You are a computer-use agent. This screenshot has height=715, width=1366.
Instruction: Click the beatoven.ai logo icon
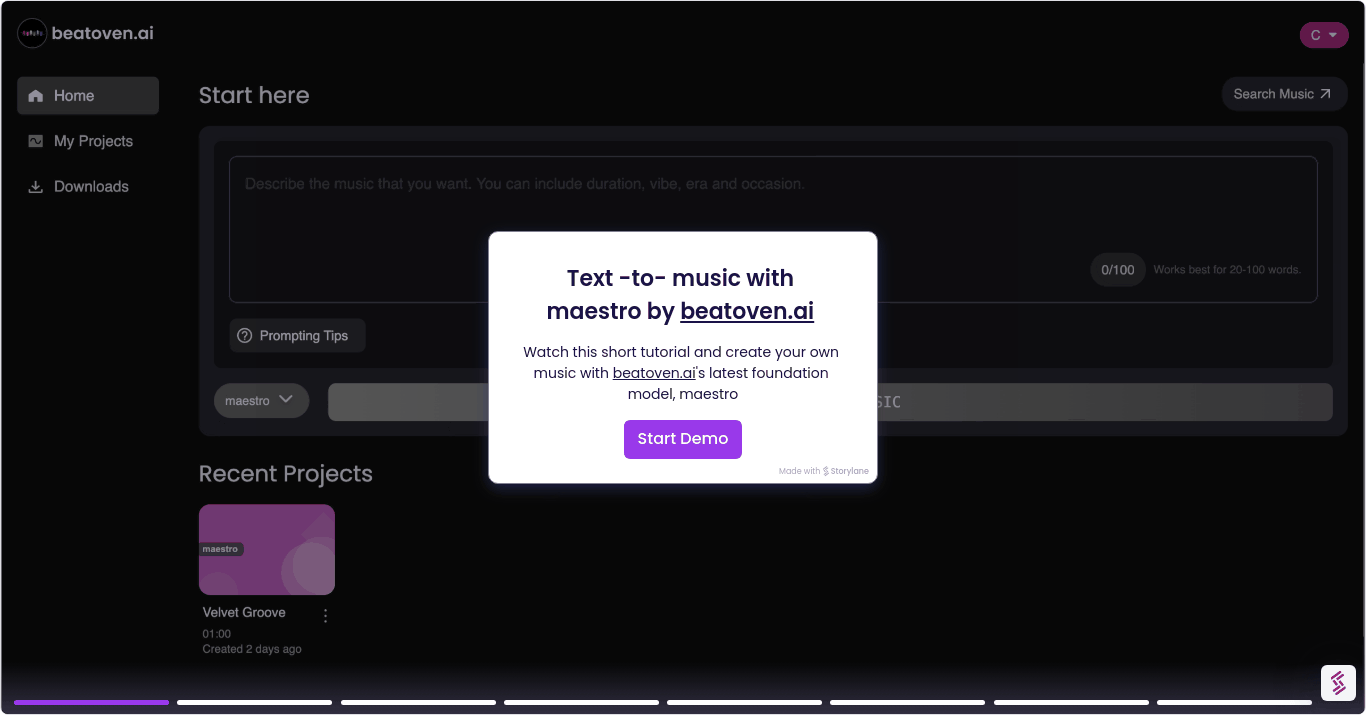coord(32,34)
